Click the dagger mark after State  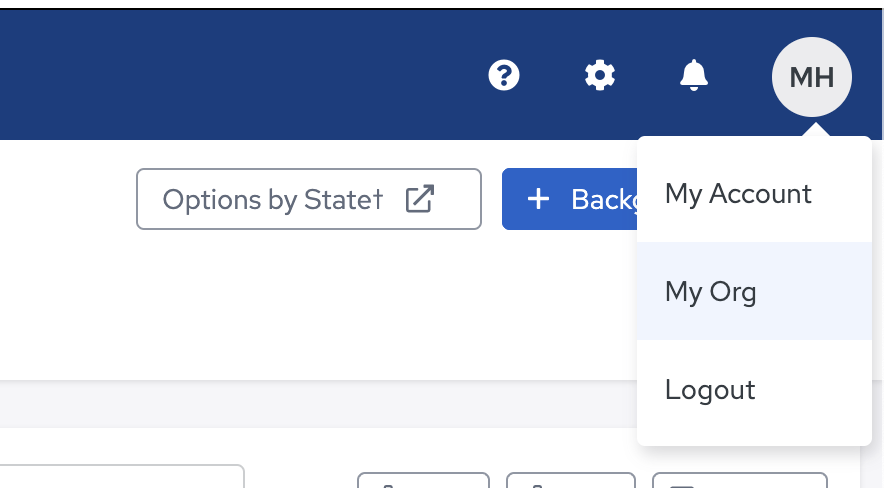point(378,198)
